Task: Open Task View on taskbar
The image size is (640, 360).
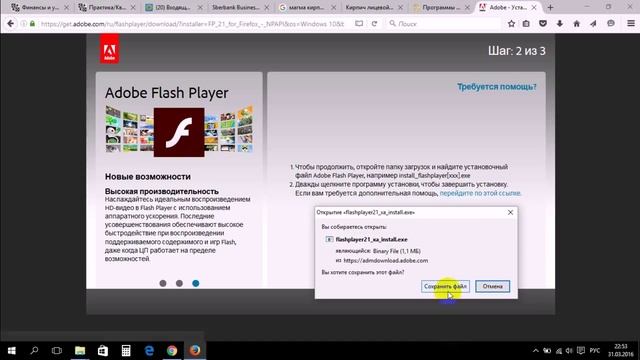Action: [x=57, y=350]
